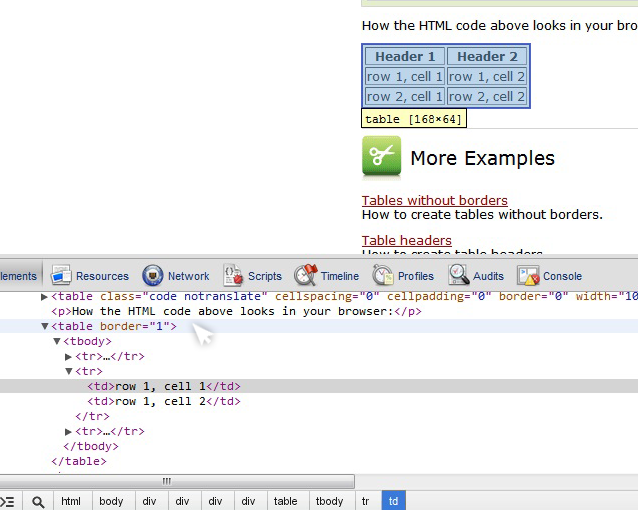638x510 pixels.
Task: Click the Header 2 table cell
Action: 487,56
